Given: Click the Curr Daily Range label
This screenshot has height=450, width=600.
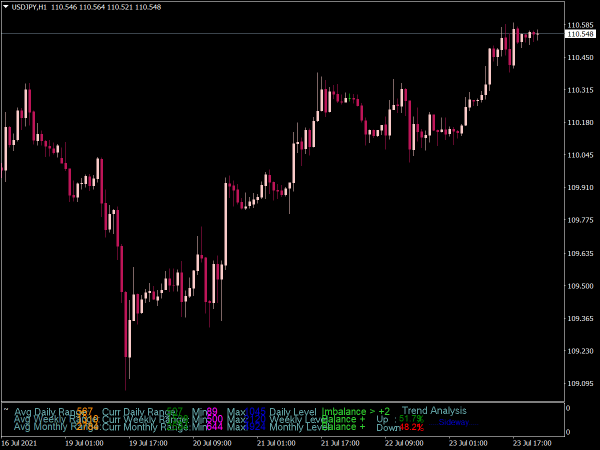Looking at the screenshot, I should [139, 412].
